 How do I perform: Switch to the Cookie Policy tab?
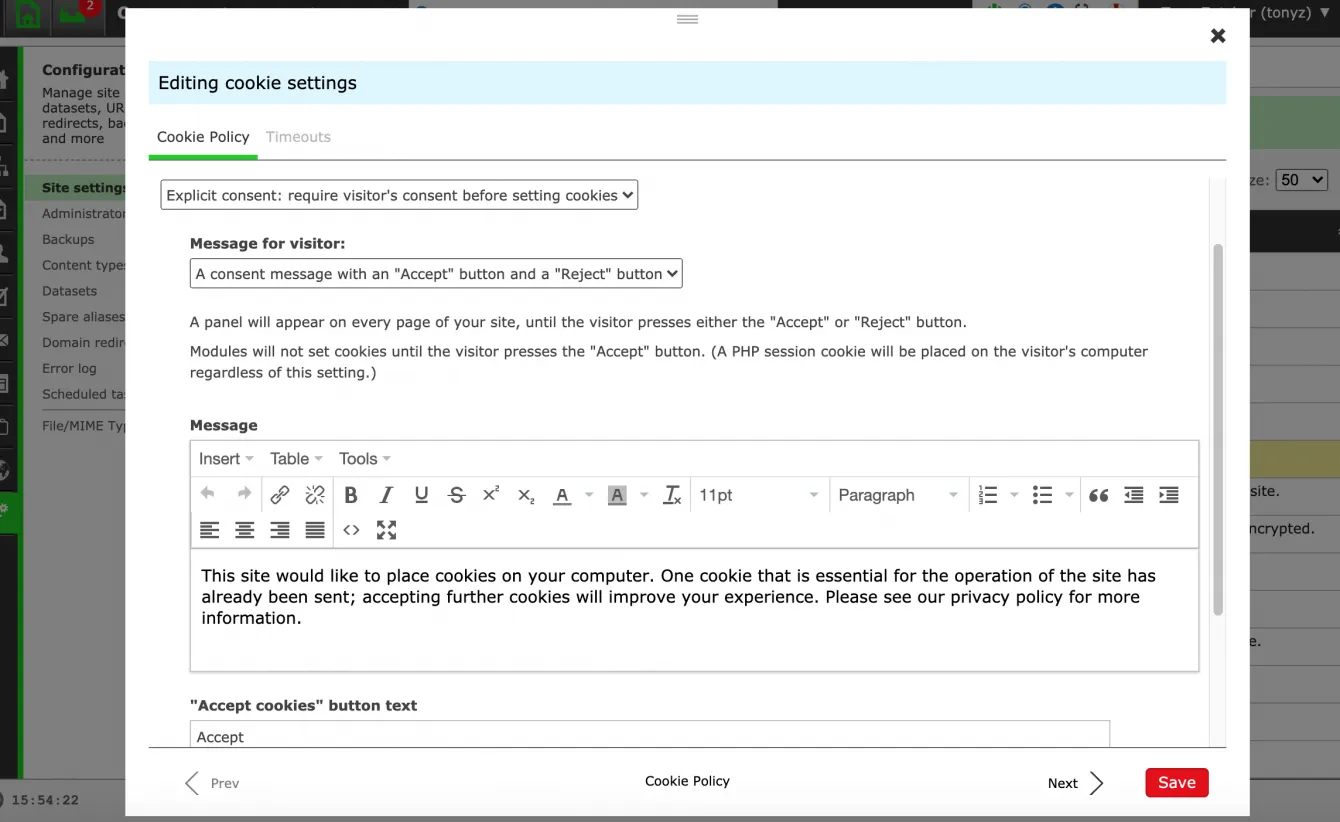point(203,137)
